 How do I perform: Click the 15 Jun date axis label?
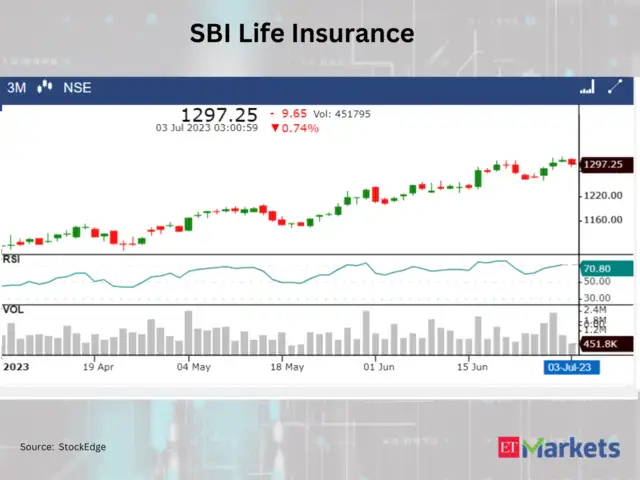(472, 367)
